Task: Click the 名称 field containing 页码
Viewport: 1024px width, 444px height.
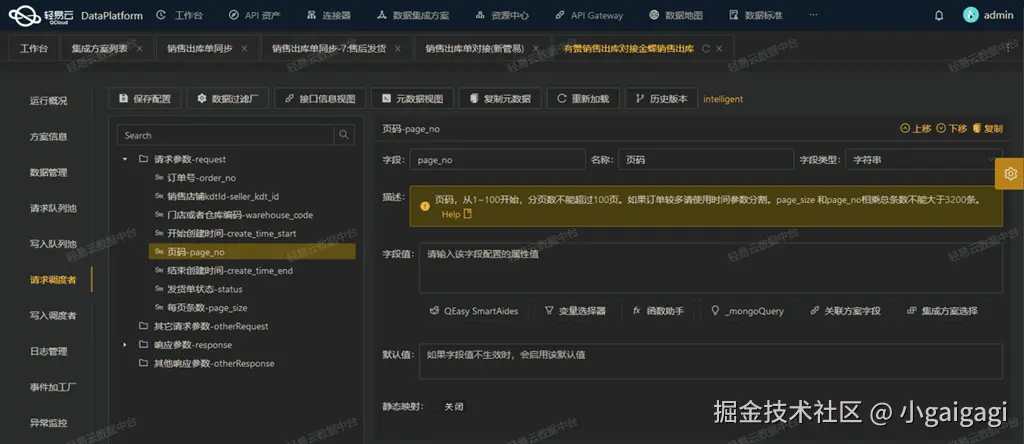Action: coord(706,159)
